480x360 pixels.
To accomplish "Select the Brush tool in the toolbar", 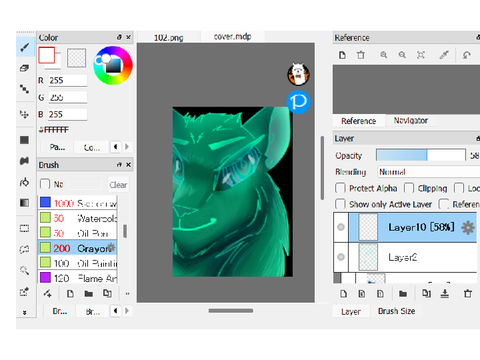I will coord(25,48).
